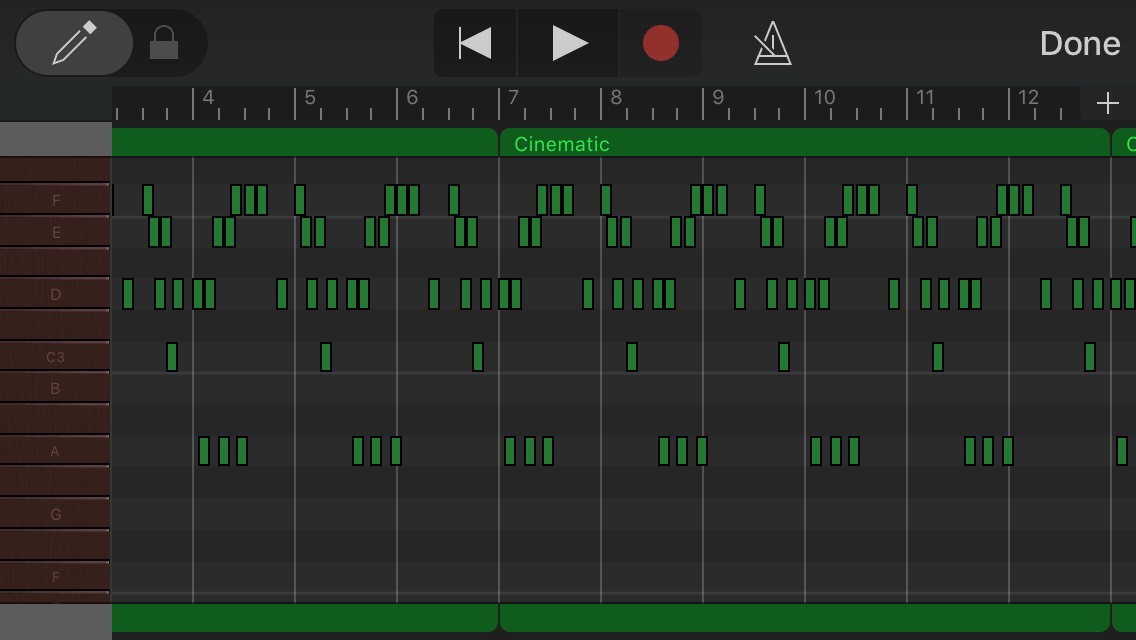
Task: Play the F key just below G
Action: click(55, 576)
